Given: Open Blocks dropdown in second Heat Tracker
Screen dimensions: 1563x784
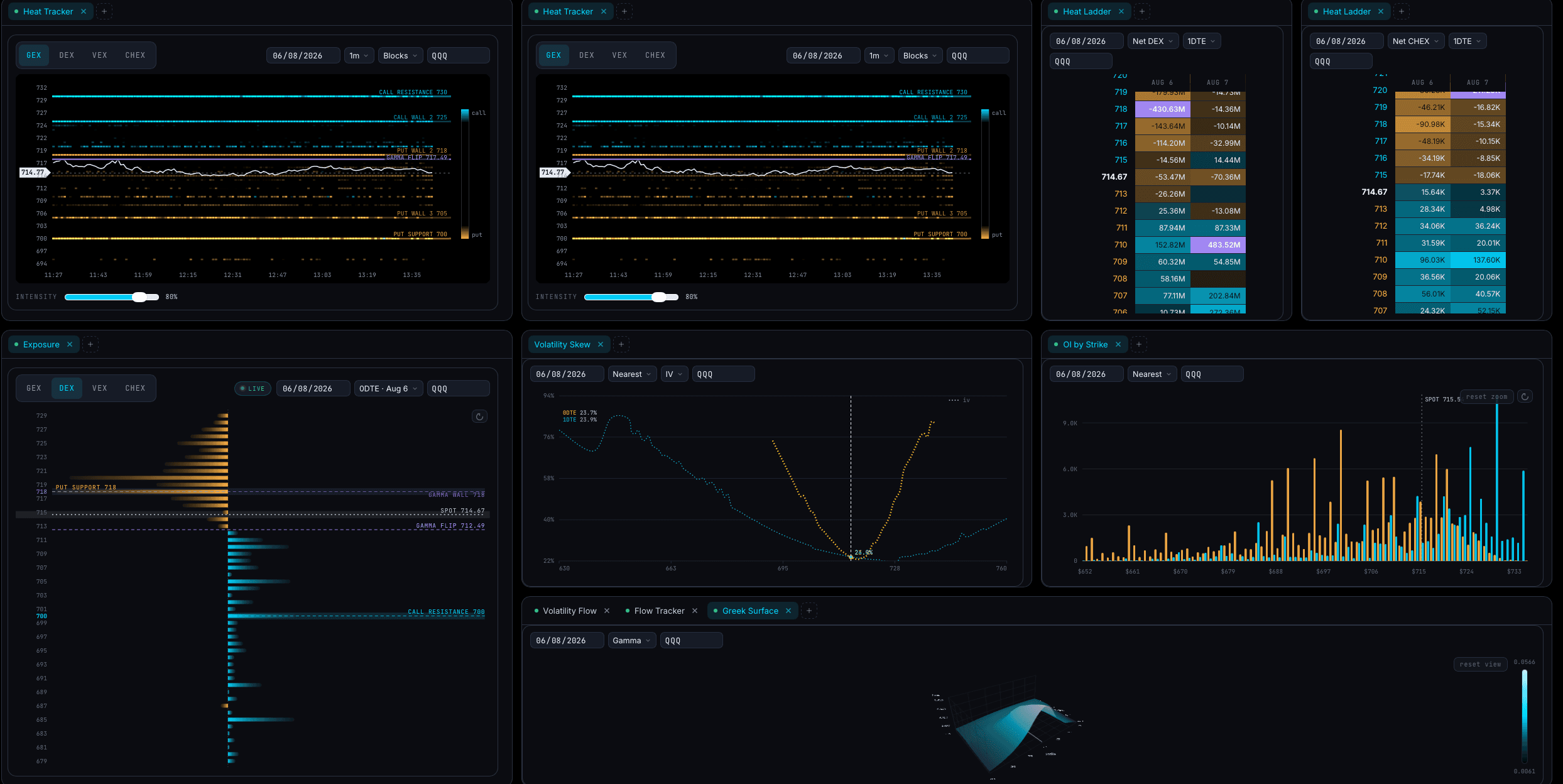Looking at the screenshot, I should (x=920, y=55).
